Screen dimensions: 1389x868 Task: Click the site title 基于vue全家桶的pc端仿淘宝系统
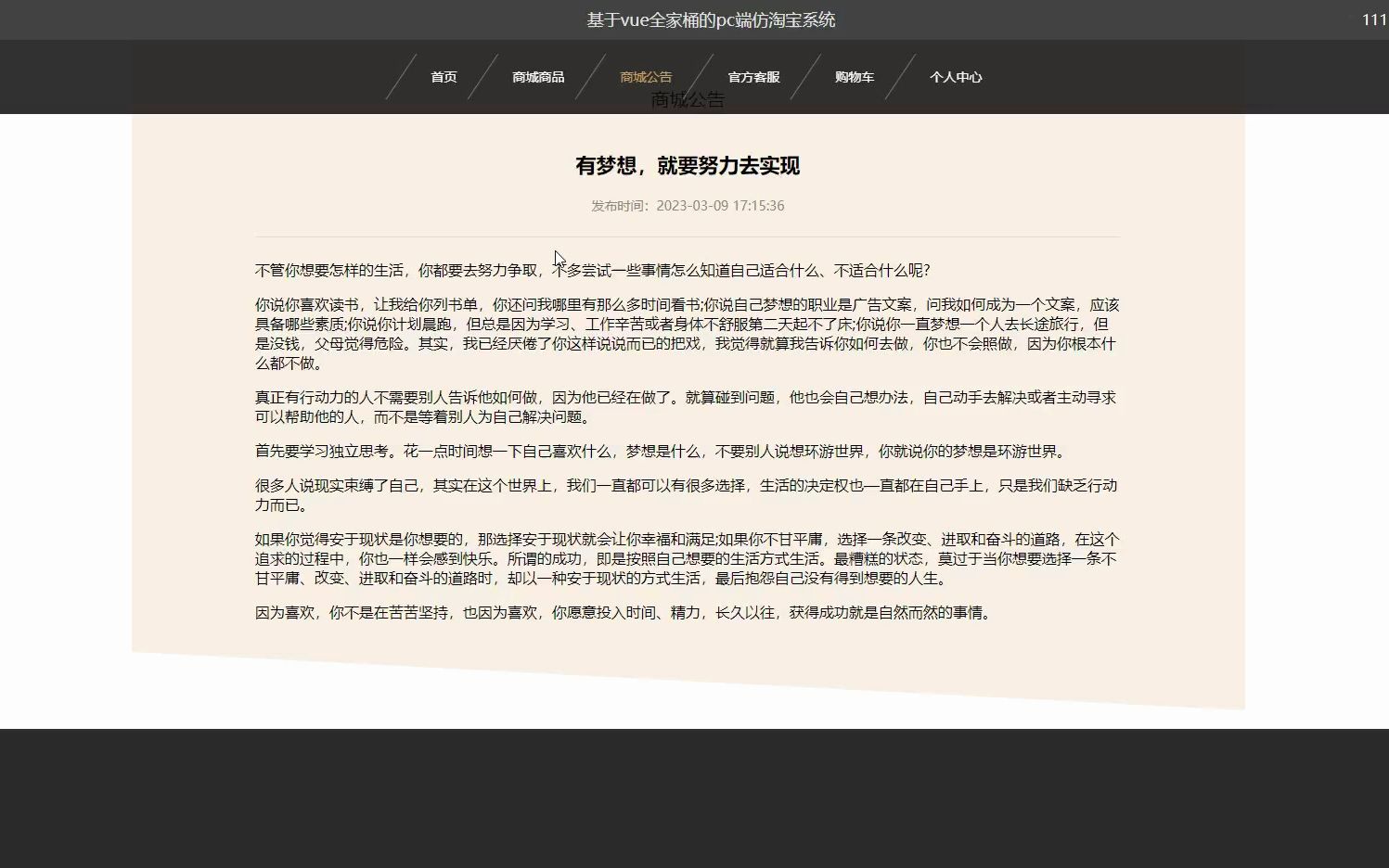click(709, 19)
